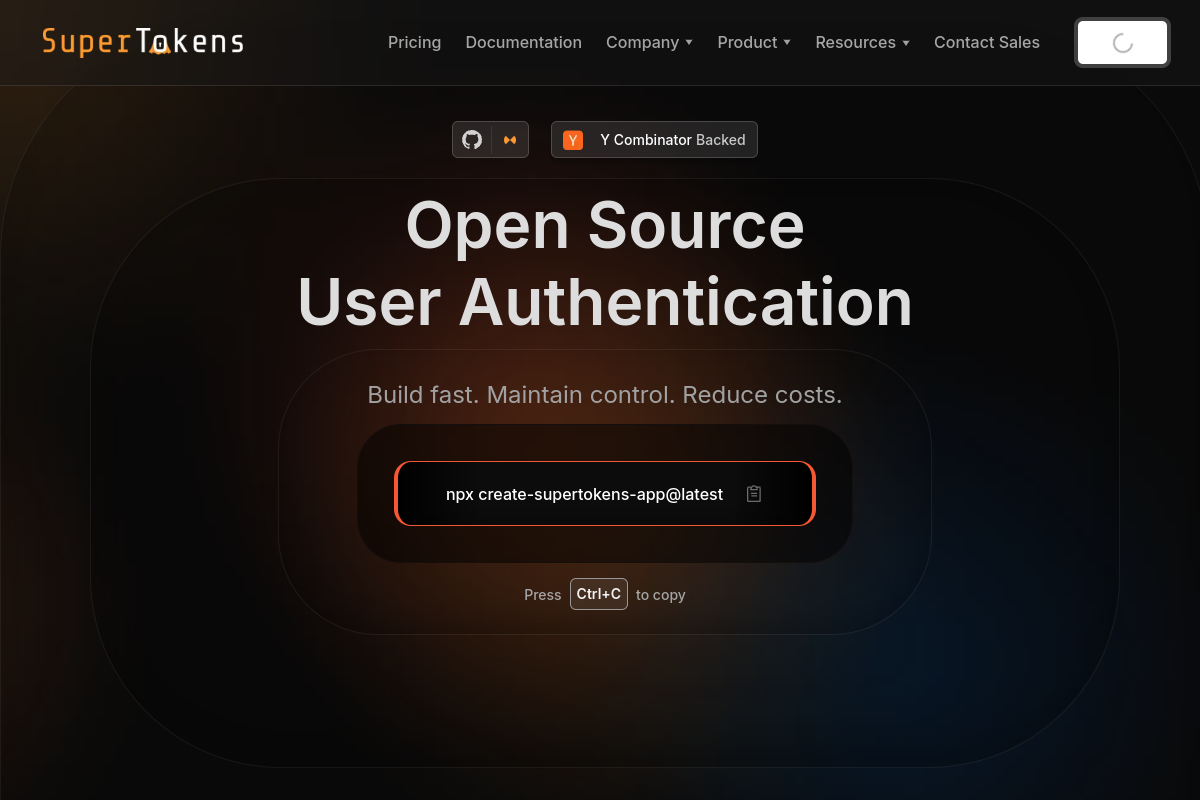Expand the Company dropdown menu

pyautogui.click(x=649, y=42)
